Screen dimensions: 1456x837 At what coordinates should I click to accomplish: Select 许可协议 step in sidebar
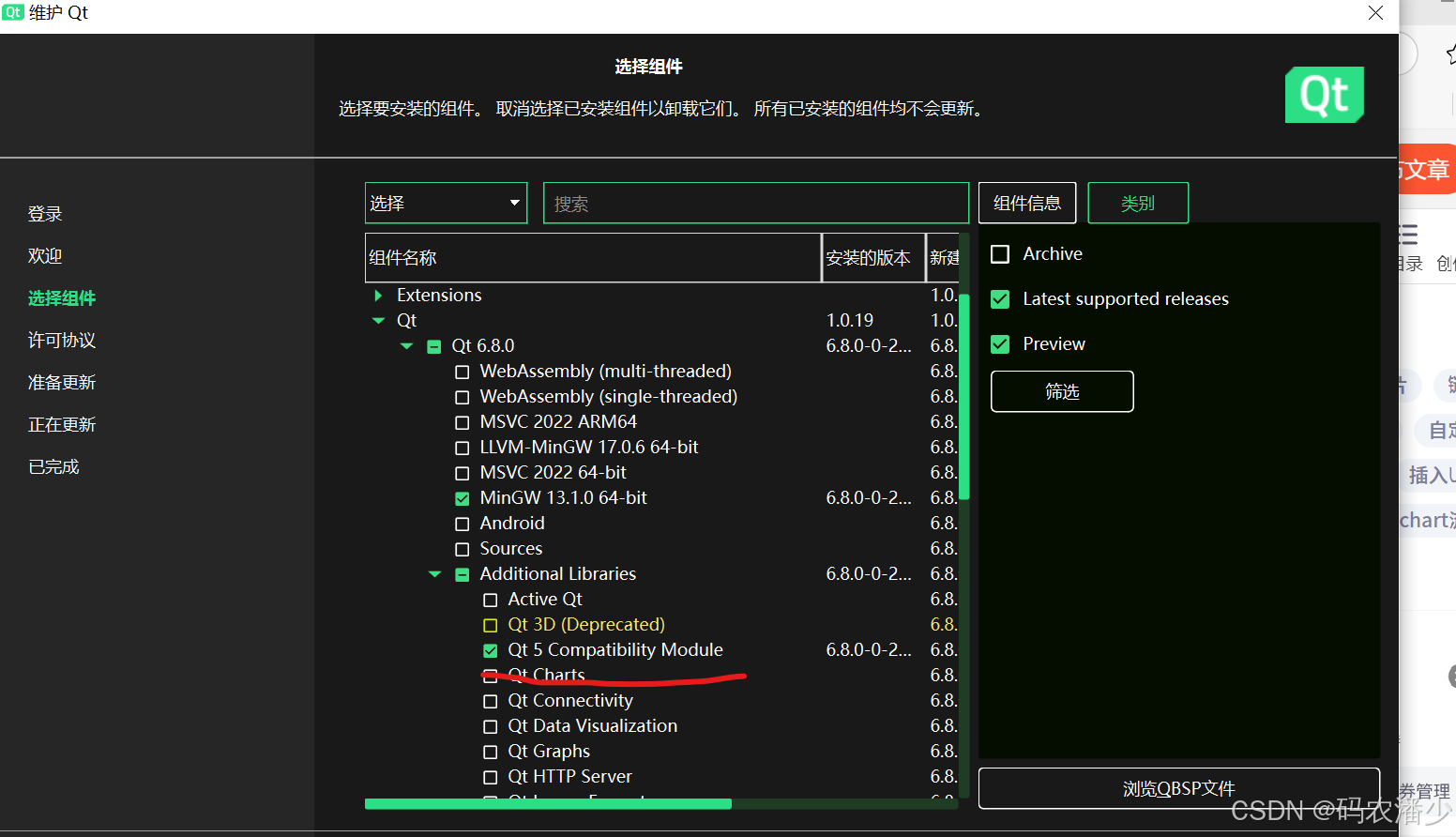point(62,341)
